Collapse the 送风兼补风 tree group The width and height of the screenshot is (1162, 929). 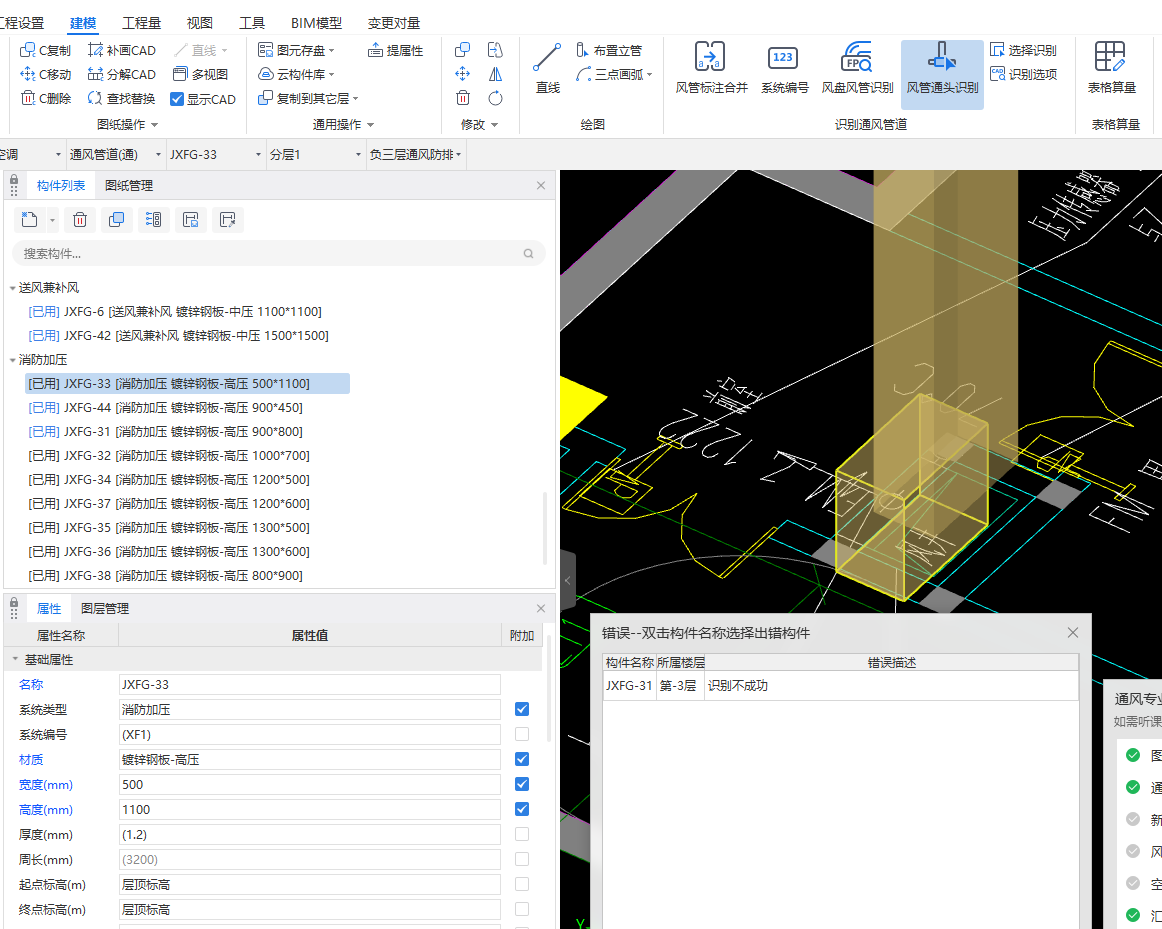click(x=13, y=287)
